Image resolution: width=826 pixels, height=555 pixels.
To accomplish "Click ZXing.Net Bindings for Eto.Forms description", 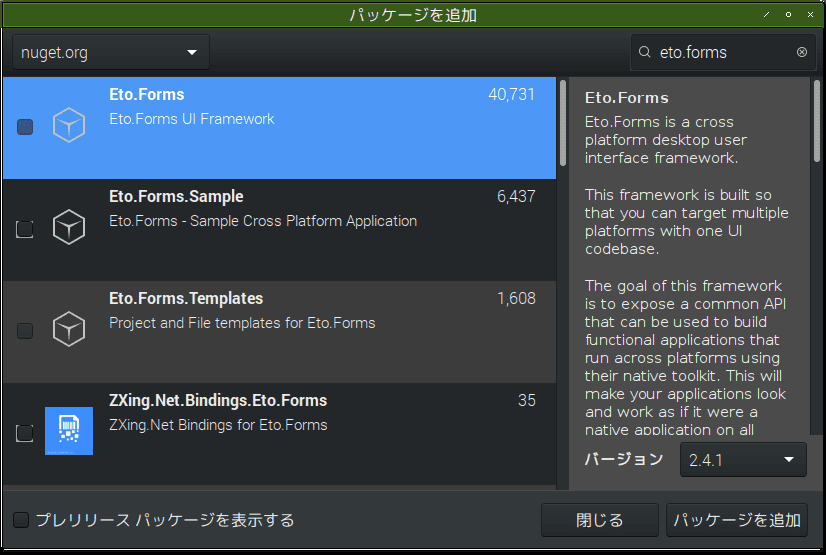I will coord(218,425).
